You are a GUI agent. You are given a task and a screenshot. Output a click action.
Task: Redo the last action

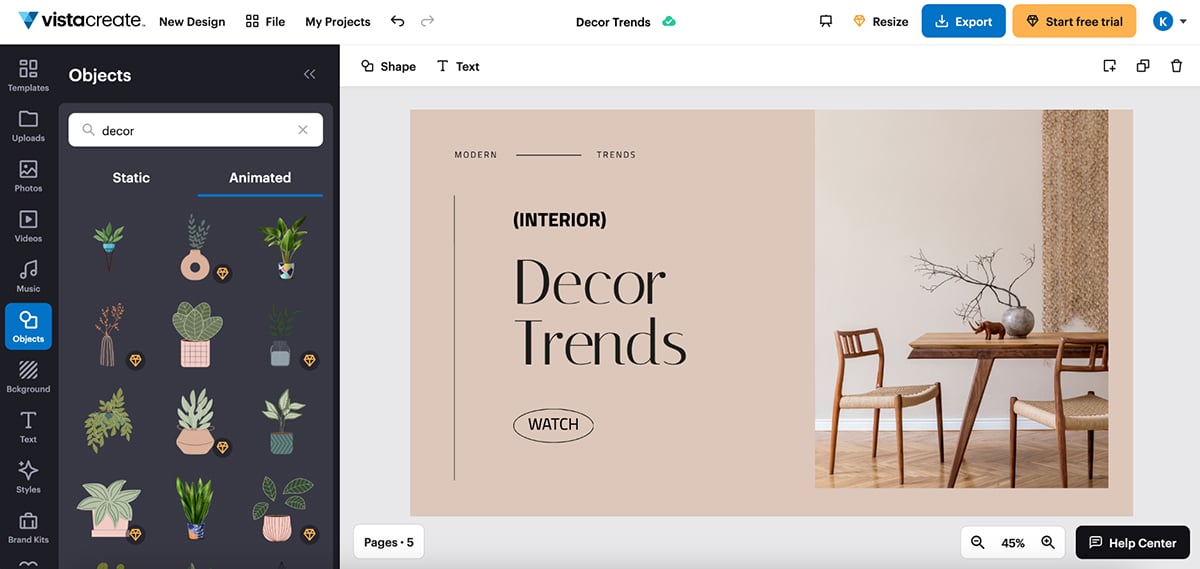427,21
